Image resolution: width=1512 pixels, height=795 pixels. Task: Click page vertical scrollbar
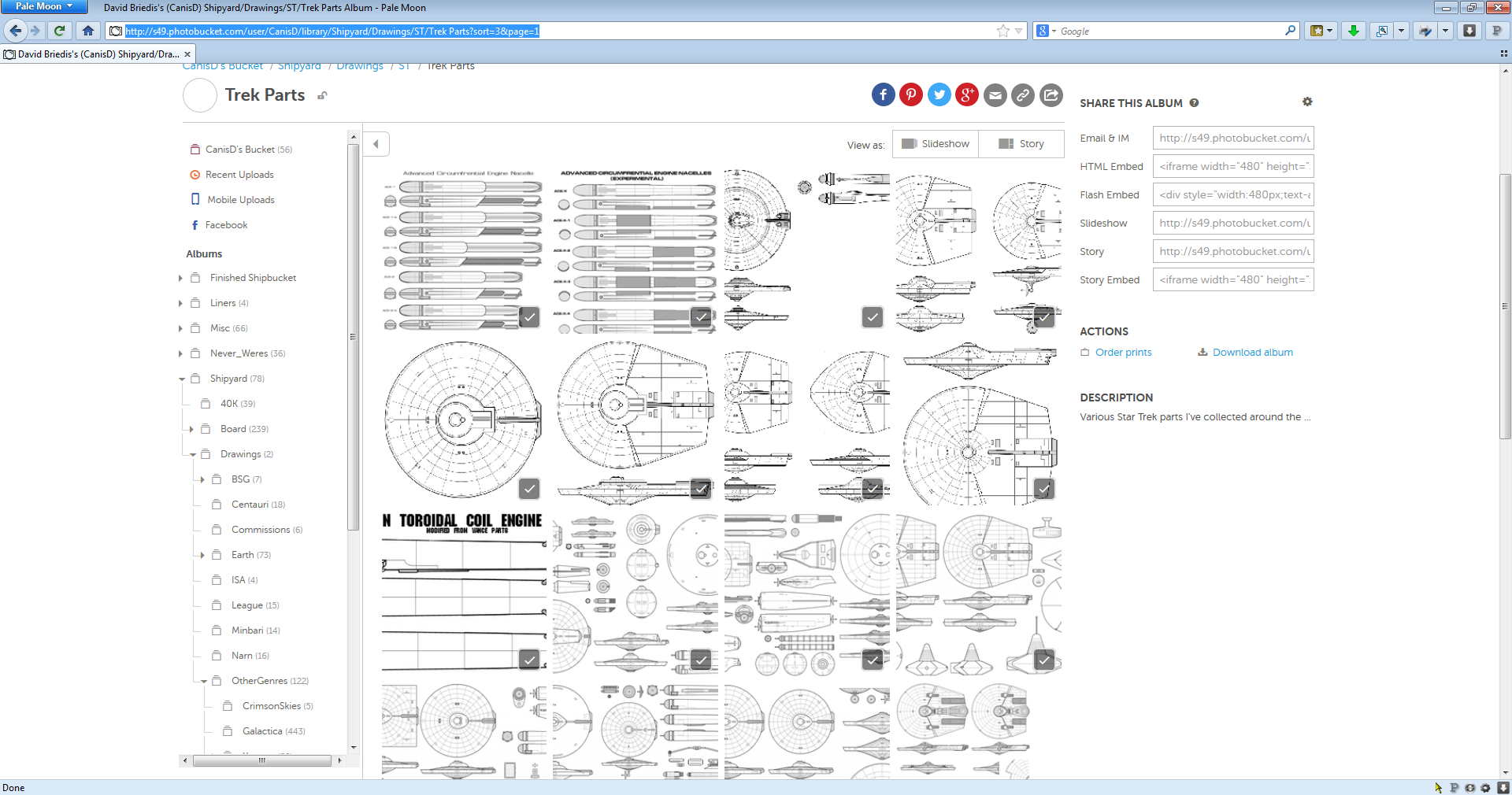[x=1505, y=306]
